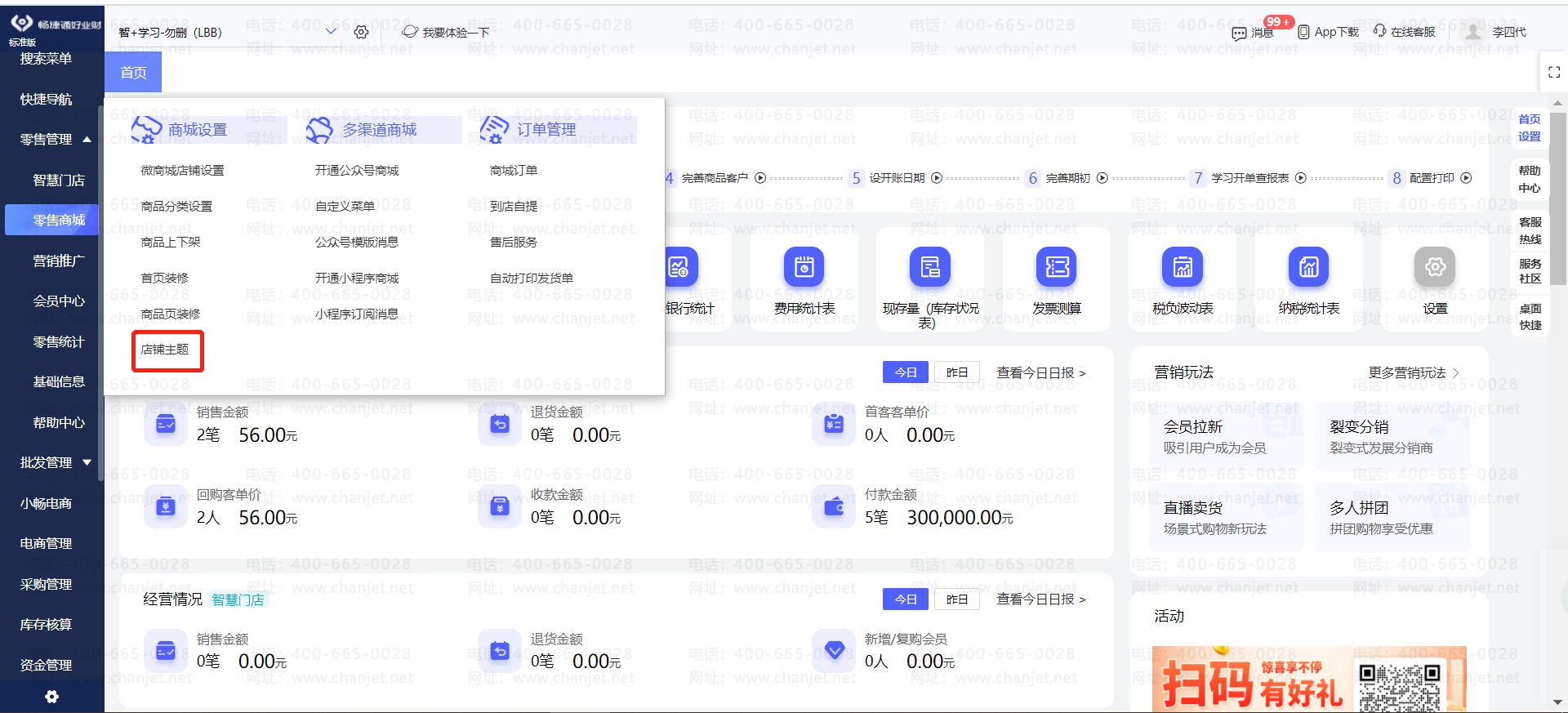Select 自动打印发货单 menu entry
Viewport: 1568px width, 713px height.
(x=532, y=279)
